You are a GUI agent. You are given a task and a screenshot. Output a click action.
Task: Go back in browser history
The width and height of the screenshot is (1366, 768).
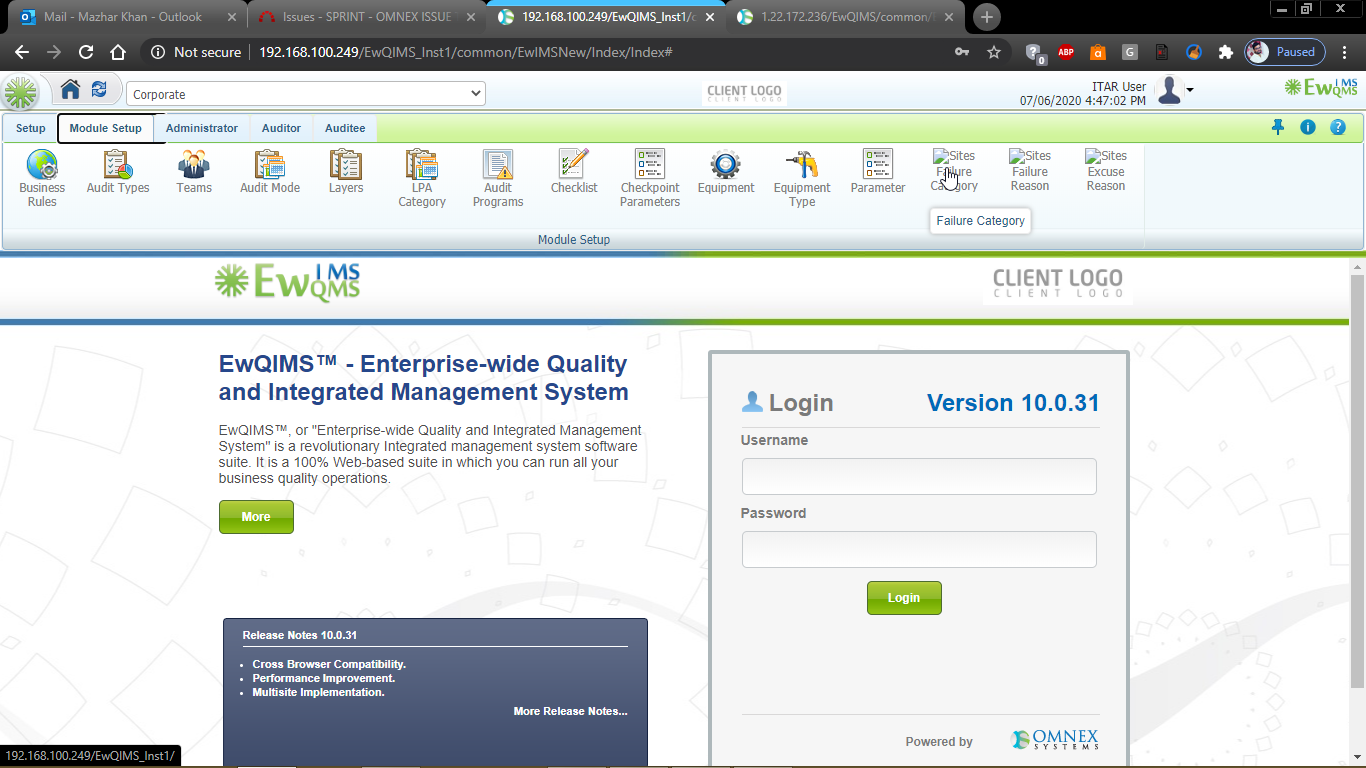[22, 52]
